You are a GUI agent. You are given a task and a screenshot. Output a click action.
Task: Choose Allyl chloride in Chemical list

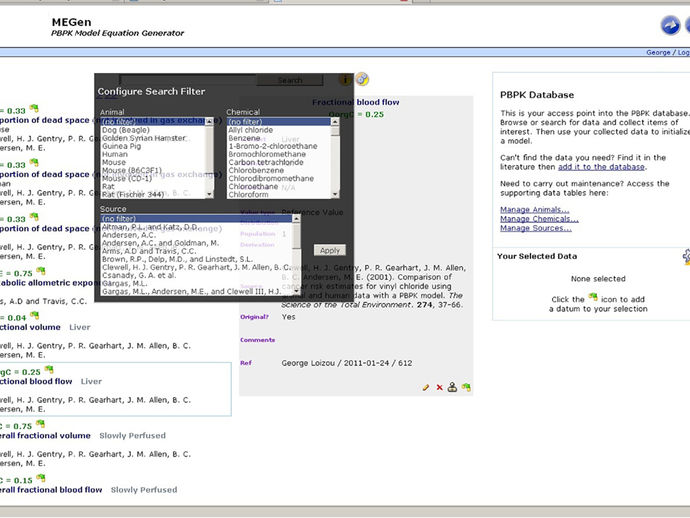[x=279, y=130]
